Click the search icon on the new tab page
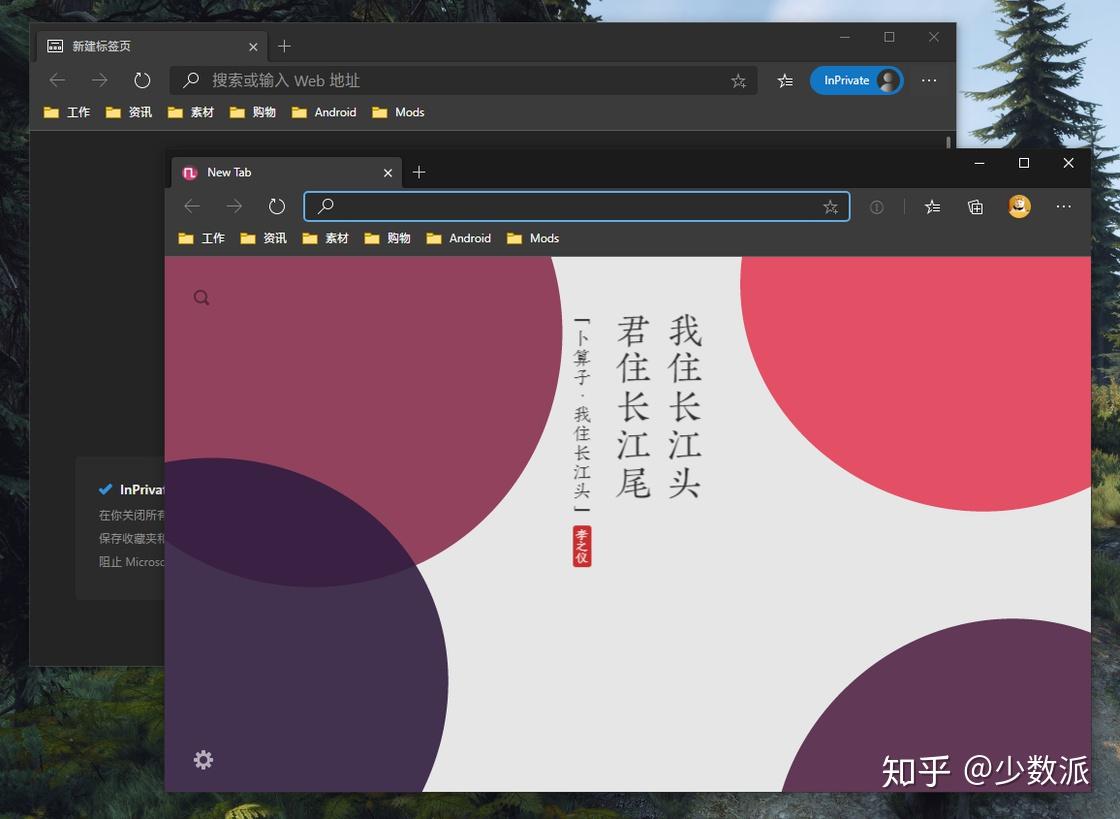 click(x=201, y=297)
